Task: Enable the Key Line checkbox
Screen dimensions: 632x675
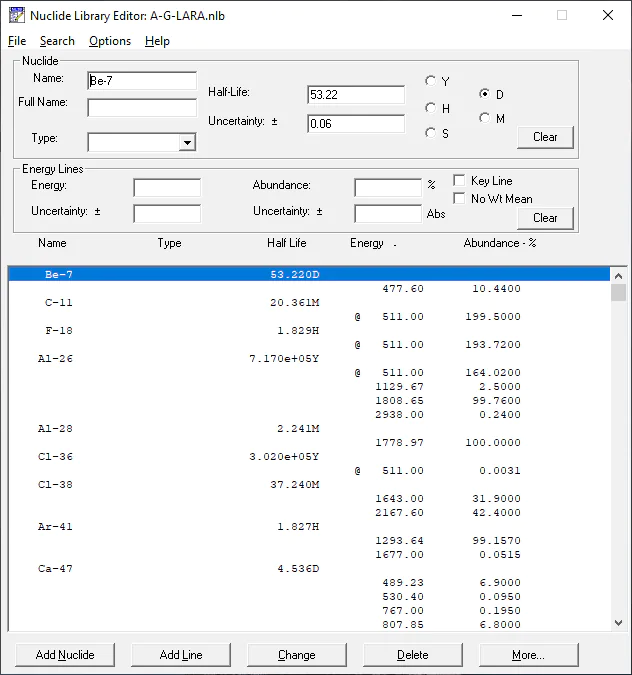Action: click(459, 180)
